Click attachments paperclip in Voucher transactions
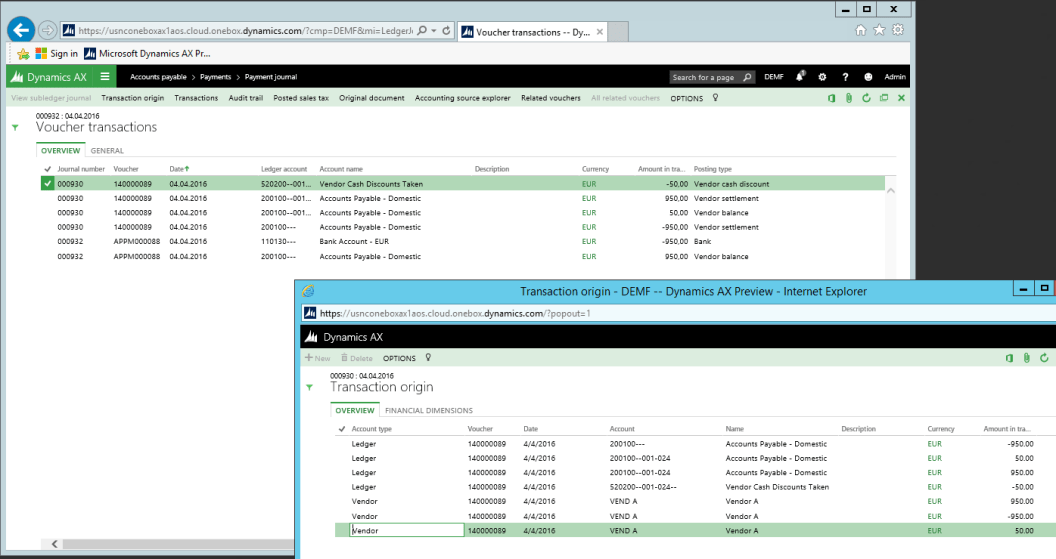The image size is (1056, 559). click(849, 98)
